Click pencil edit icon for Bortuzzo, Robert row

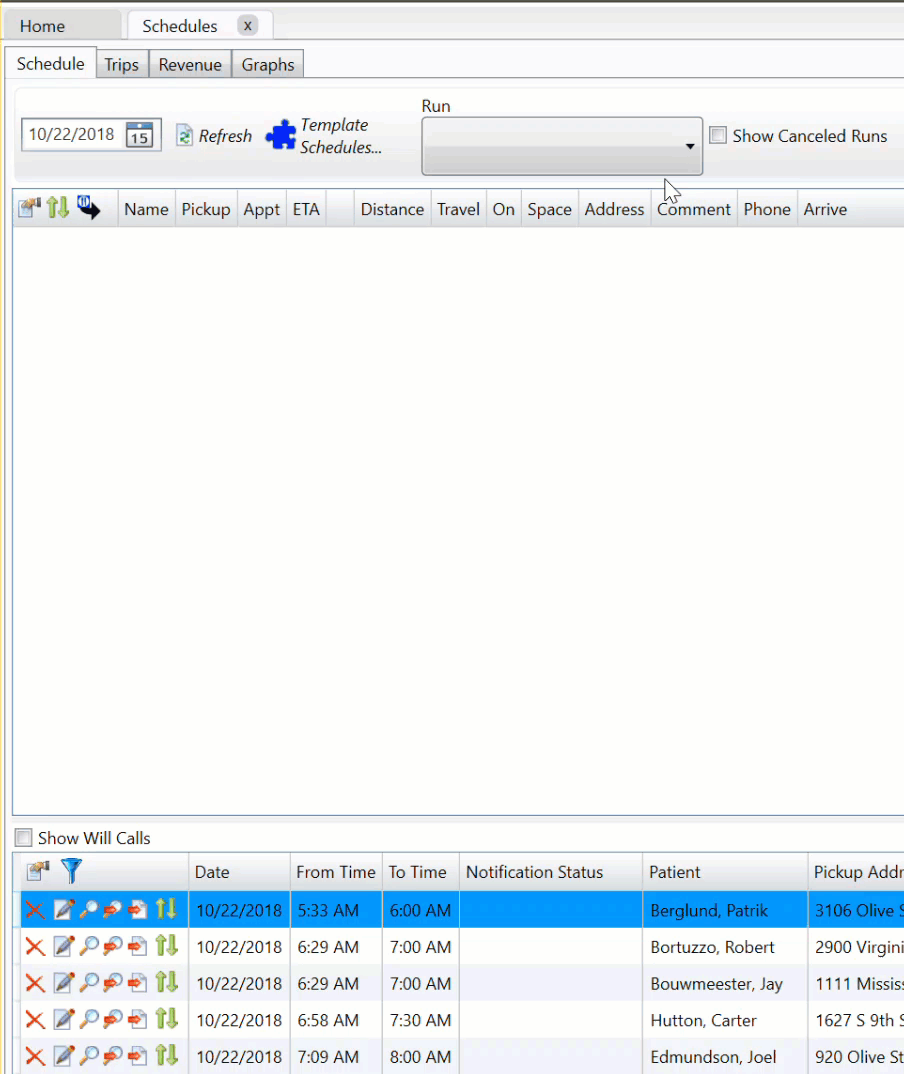pyautogui.click(x=64, y=947)
